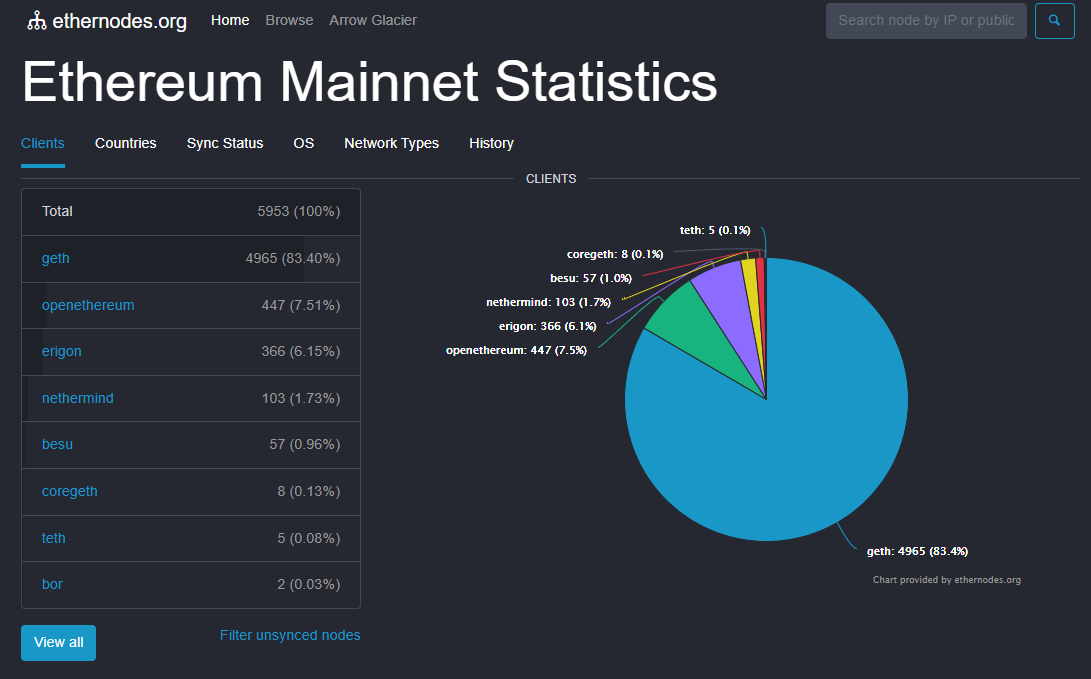Open the bor client link
1091x679 pixels.
[x=52, y=584]
